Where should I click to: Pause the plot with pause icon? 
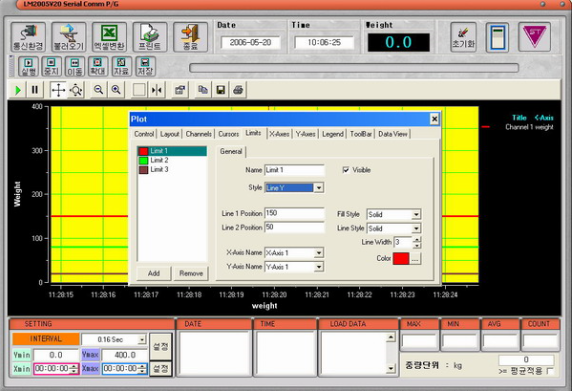pos(35,90)
